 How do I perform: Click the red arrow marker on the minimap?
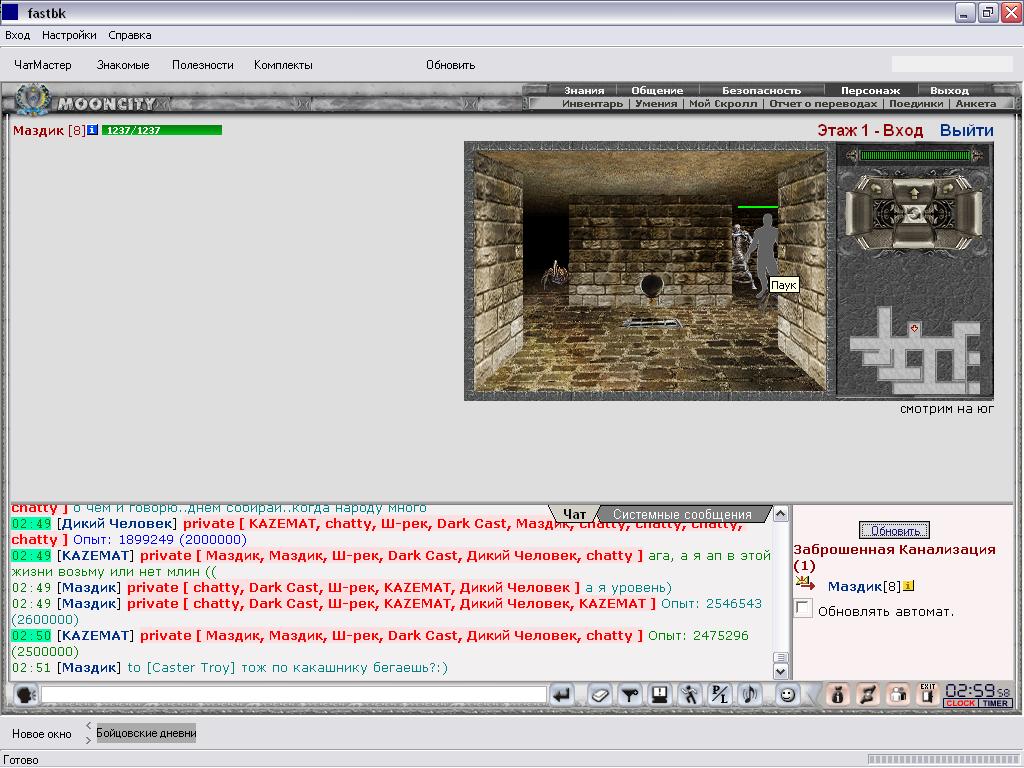coord(914,328)
